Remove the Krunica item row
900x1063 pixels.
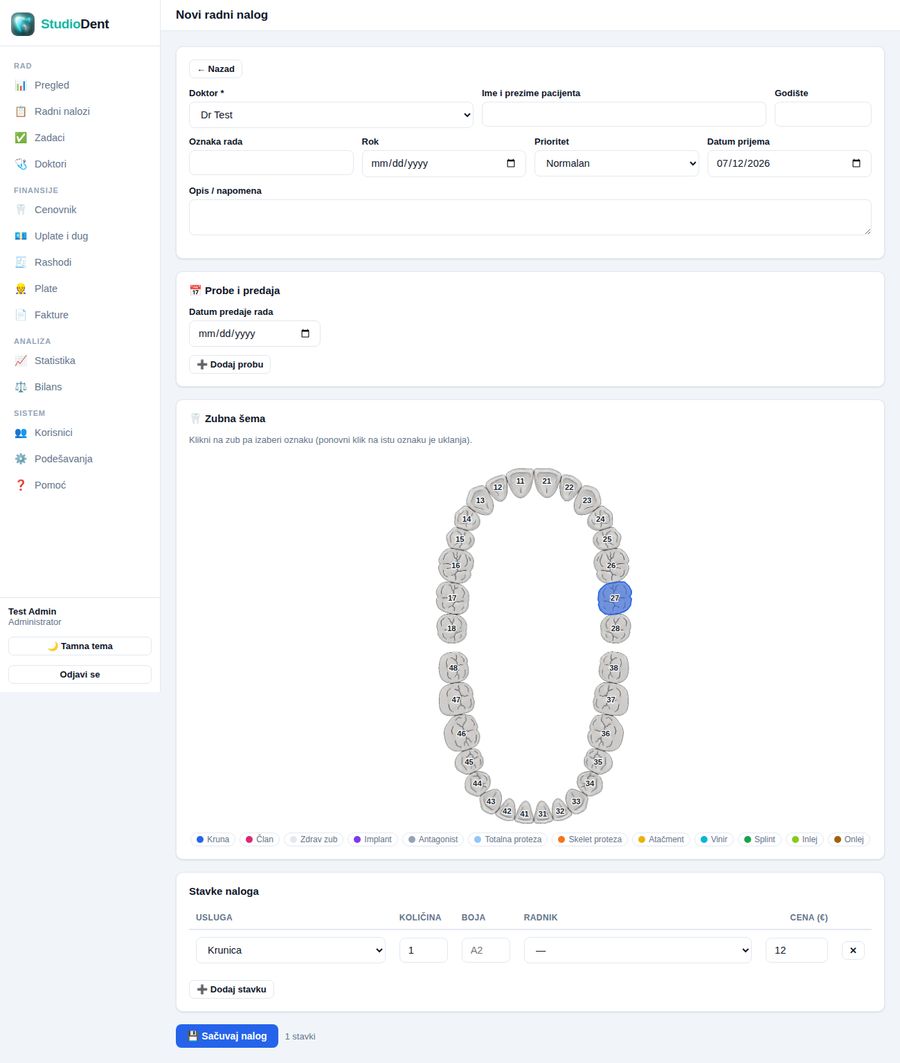pyautogui.click(x=853, y=950)
